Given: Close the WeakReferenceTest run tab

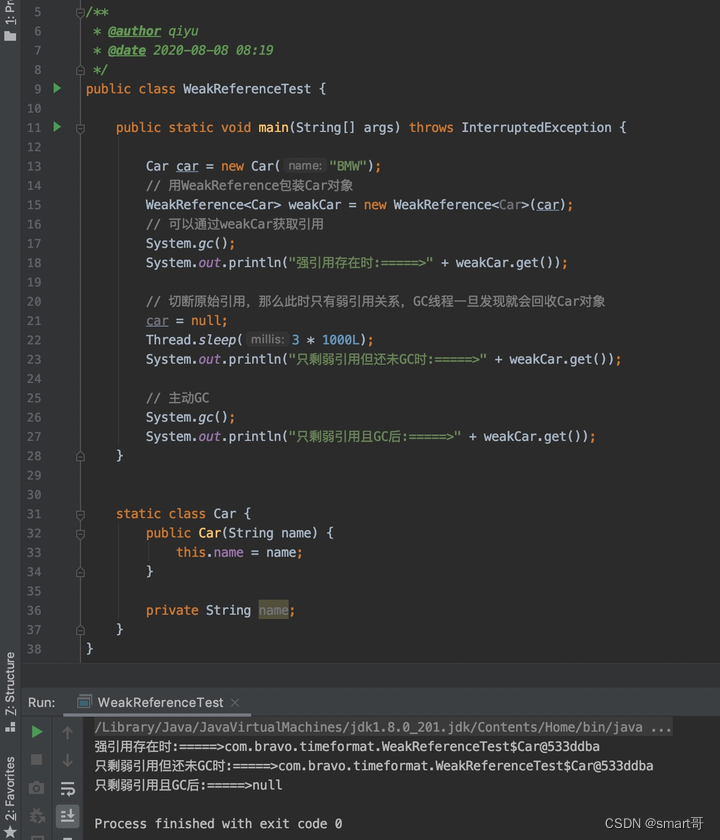Looking at the screenshot, I should coord(235,702).
